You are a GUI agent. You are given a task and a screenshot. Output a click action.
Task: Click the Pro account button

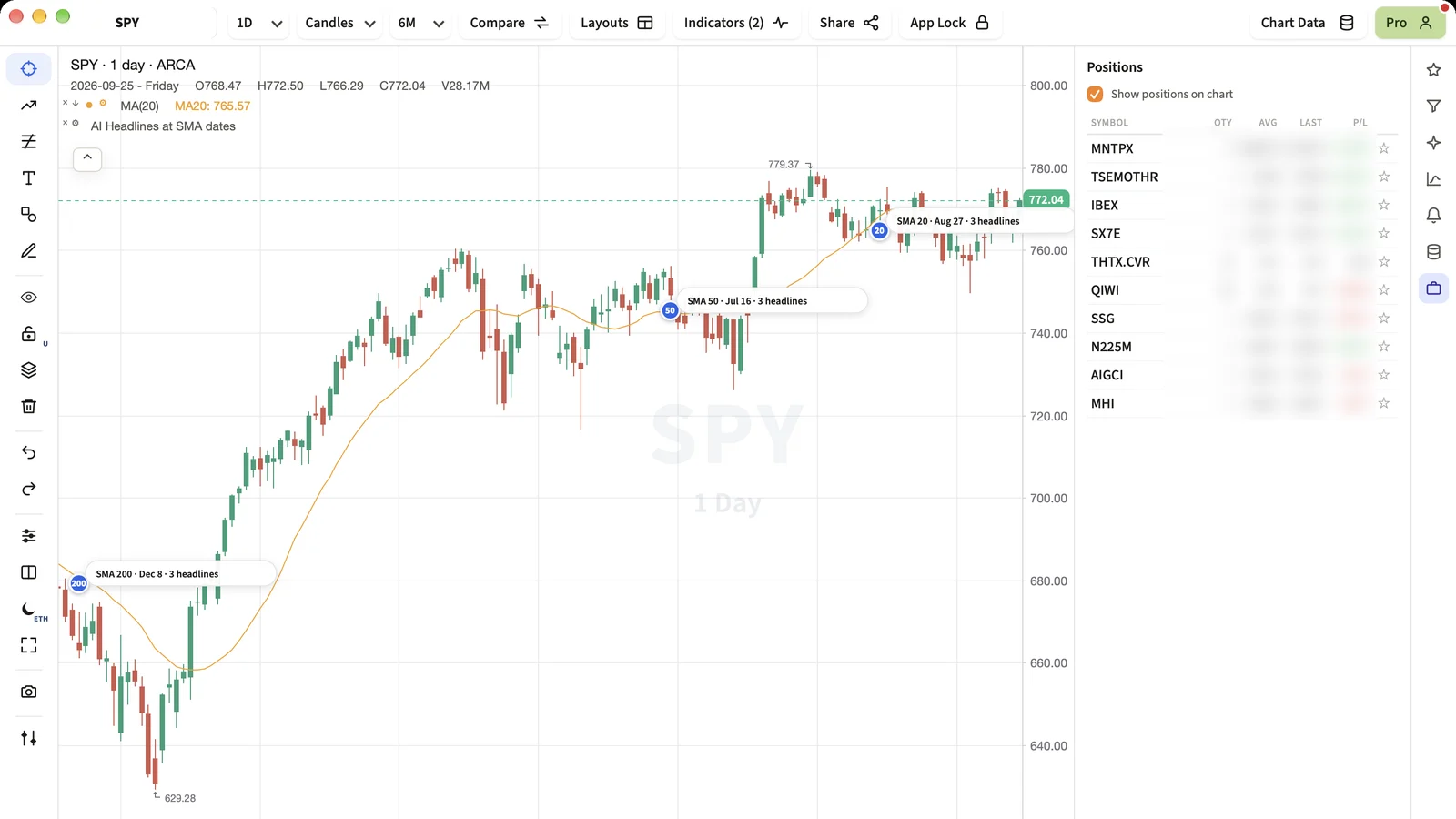(x=1410, y=23)
